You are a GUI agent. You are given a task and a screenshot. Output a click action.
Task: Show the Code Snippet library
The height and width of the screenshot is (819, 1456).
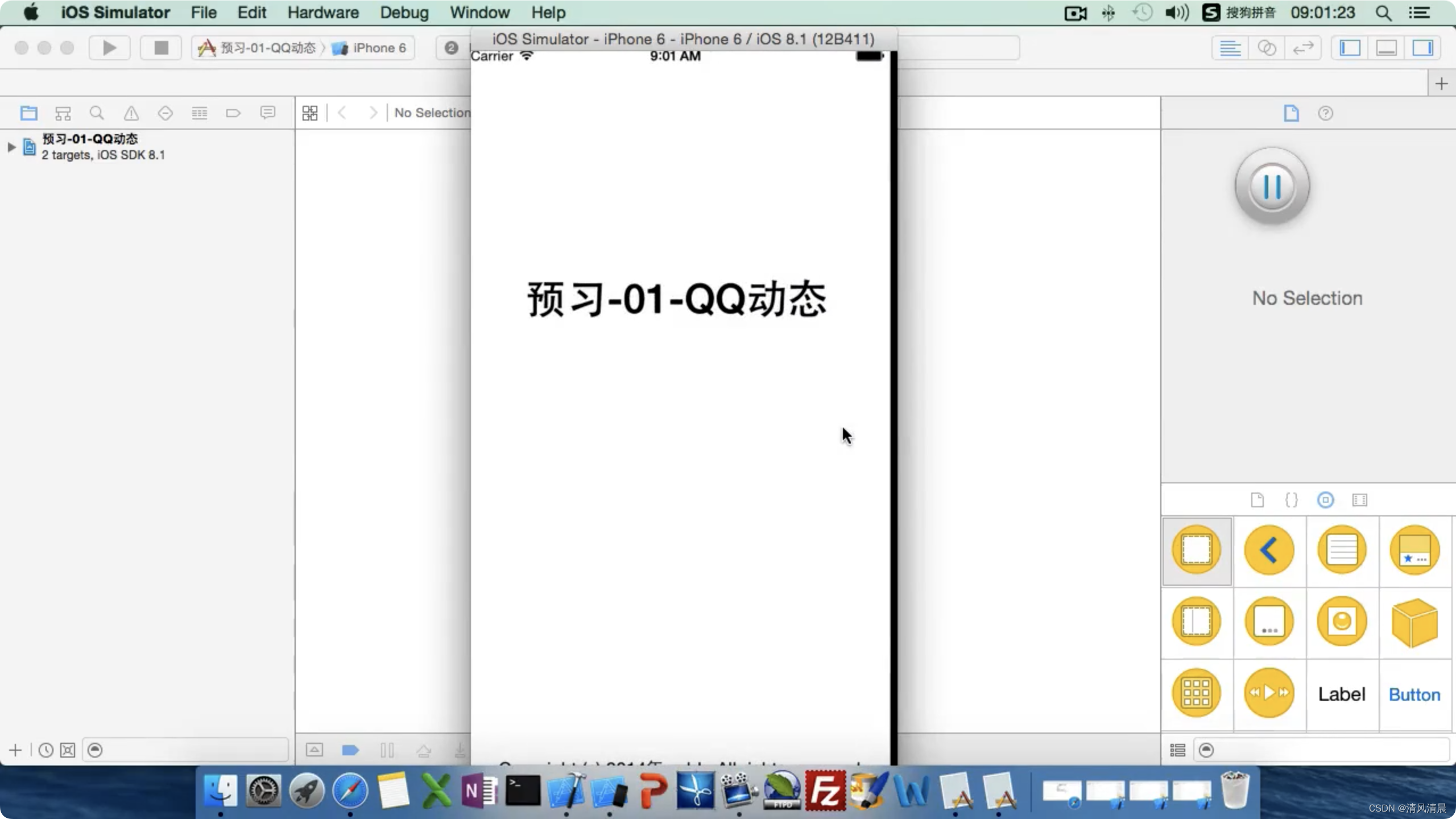[x=1291, y=500]
